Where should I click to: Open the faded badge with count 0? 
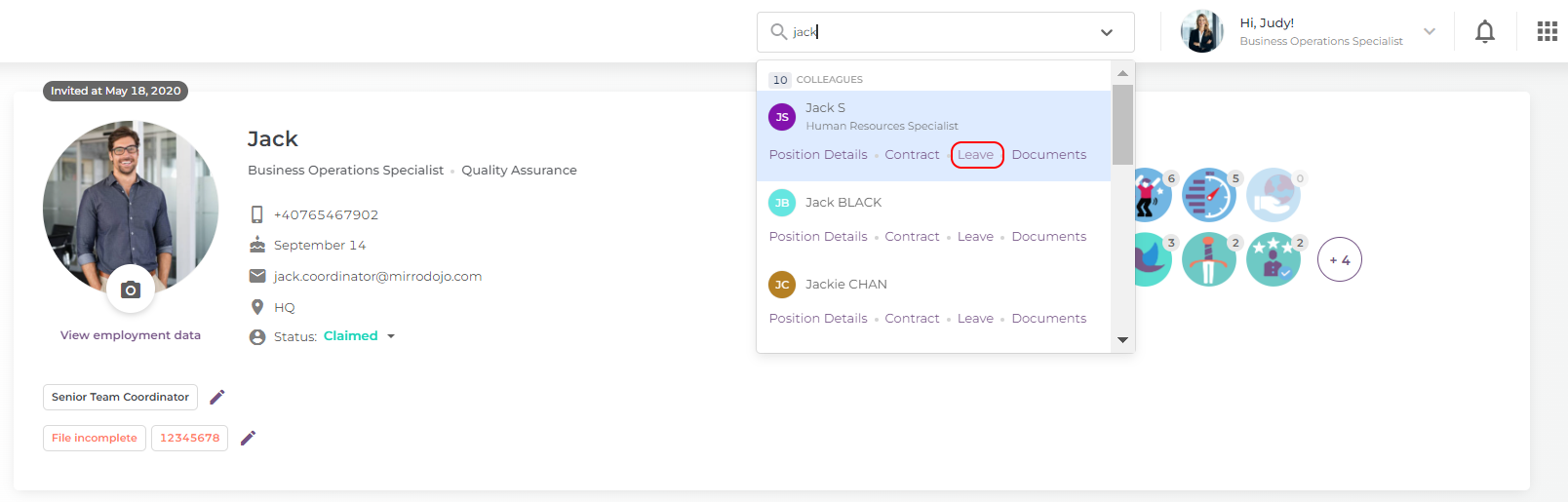(1274, 194)
